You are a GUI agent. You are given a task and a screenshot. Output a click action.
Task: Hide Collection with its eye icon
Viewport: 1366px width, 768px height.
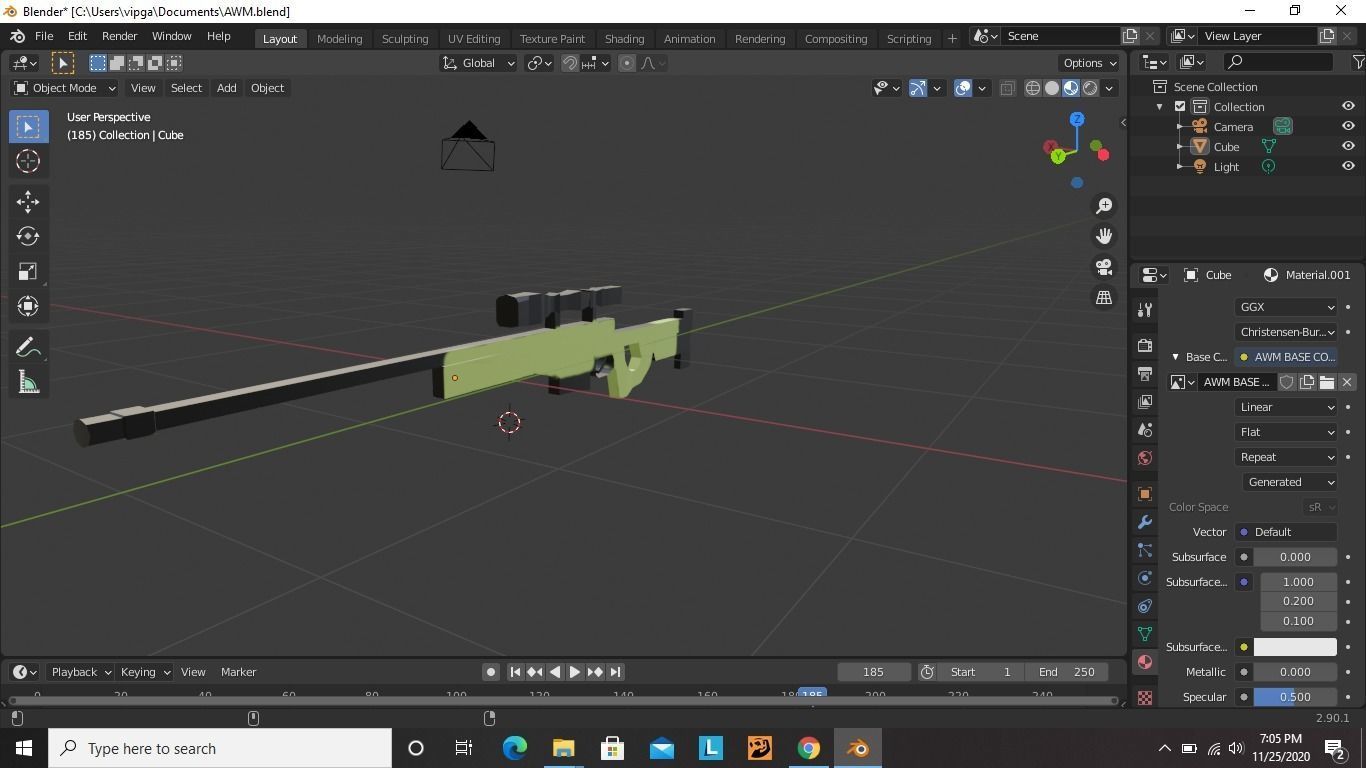click(x=1348, y=107)
